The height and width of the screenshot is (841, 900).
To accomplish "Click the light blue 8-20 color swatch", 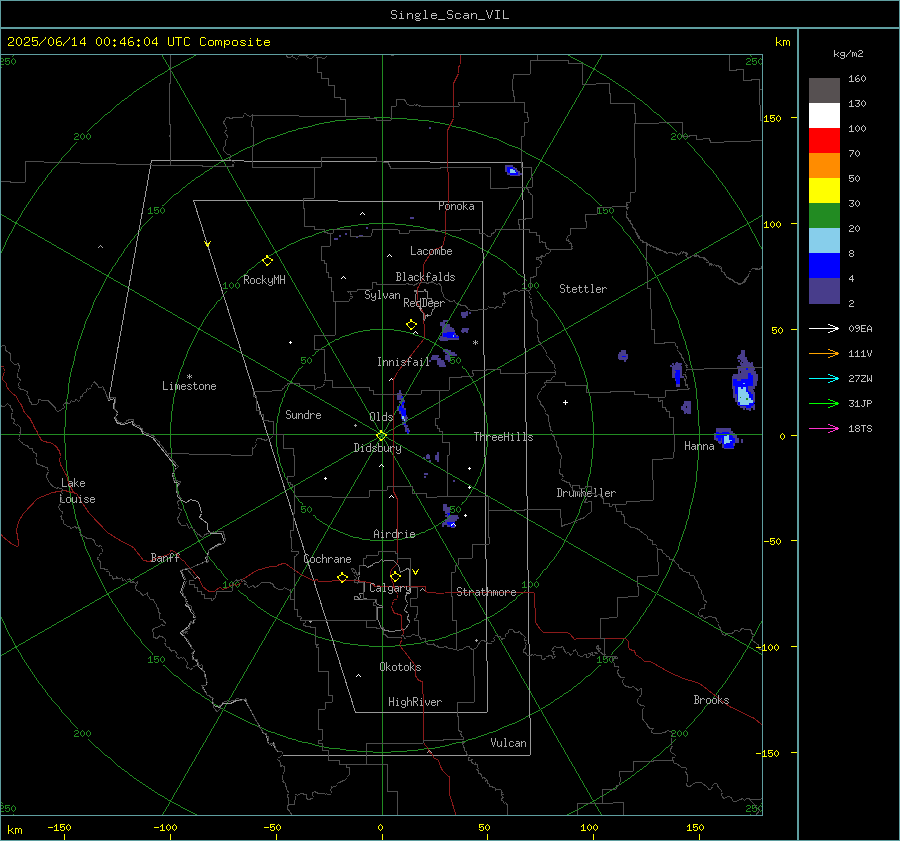I will pos(824,241).
